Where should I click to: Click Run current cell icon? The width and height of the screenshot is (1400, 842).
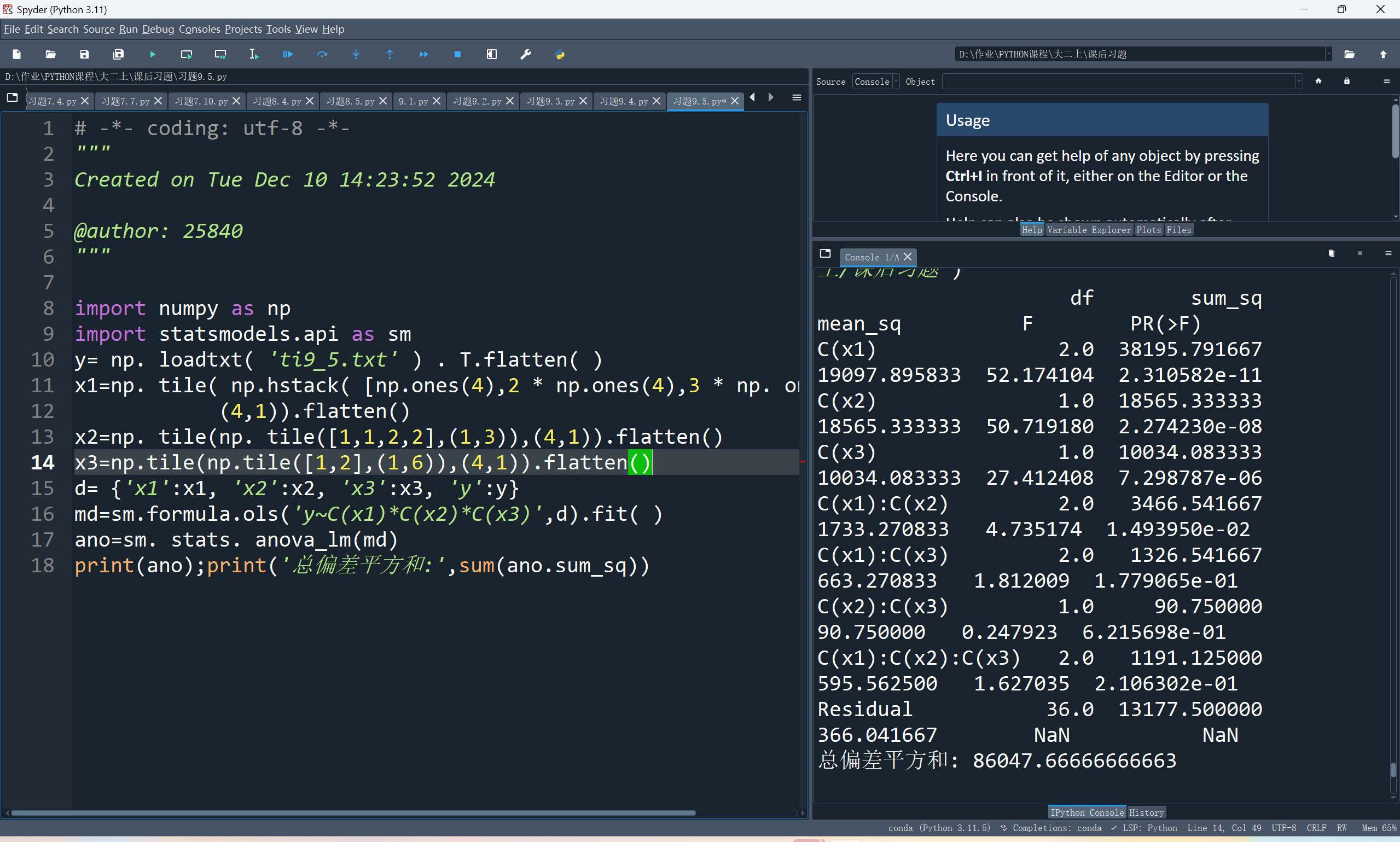[x=187, y=55]
